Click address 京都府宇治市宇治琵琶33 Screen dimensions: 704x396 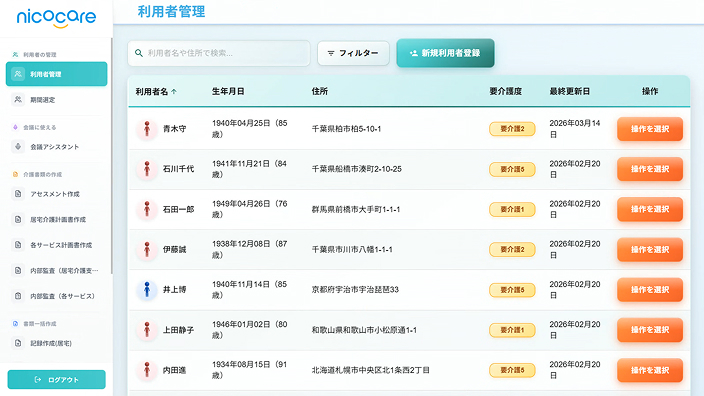click(355, 290)
